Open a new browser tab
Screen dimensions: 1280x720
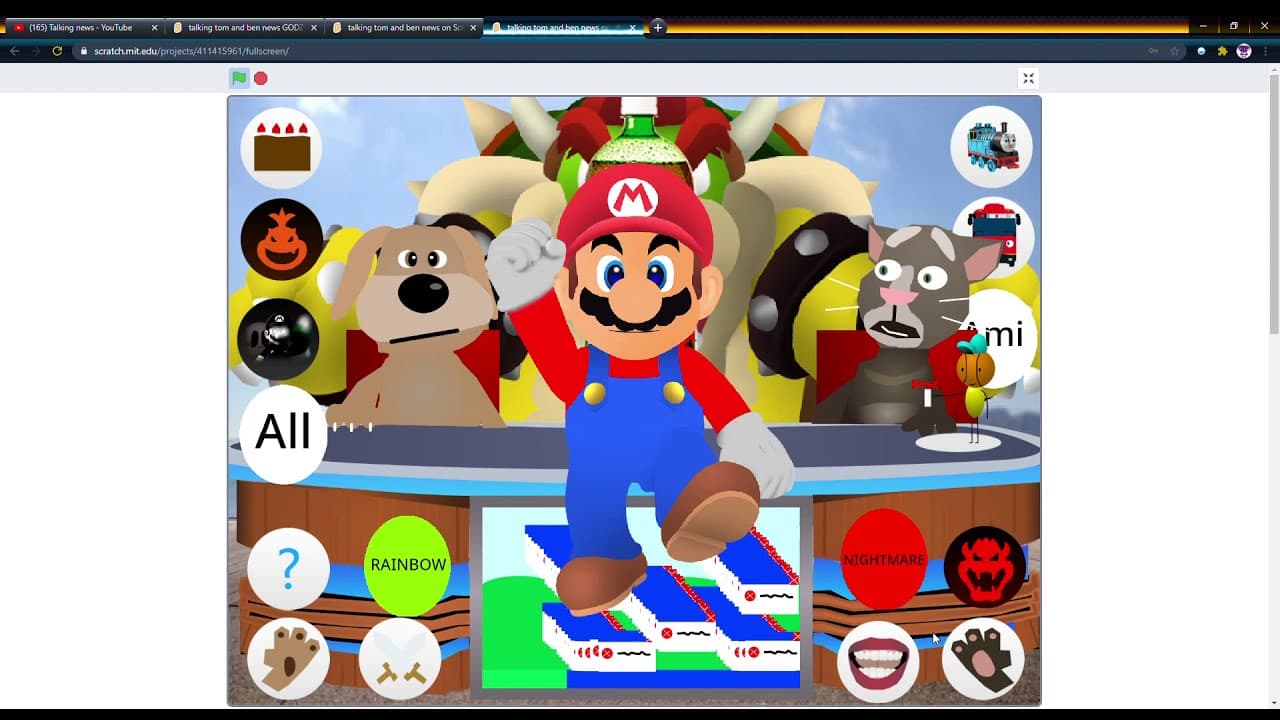[658, 27]
